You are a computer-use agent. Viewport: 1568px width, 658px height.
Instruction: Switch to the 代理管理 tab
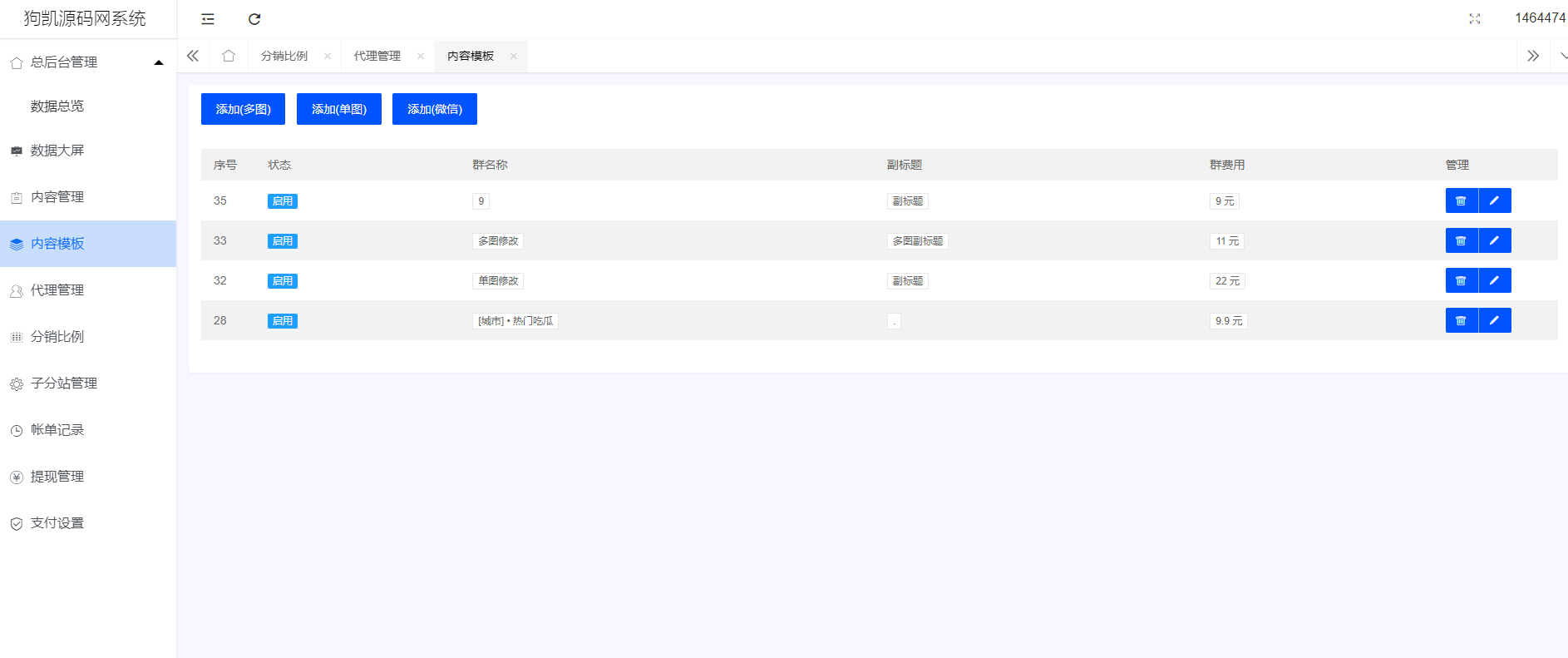coord(377,56)
